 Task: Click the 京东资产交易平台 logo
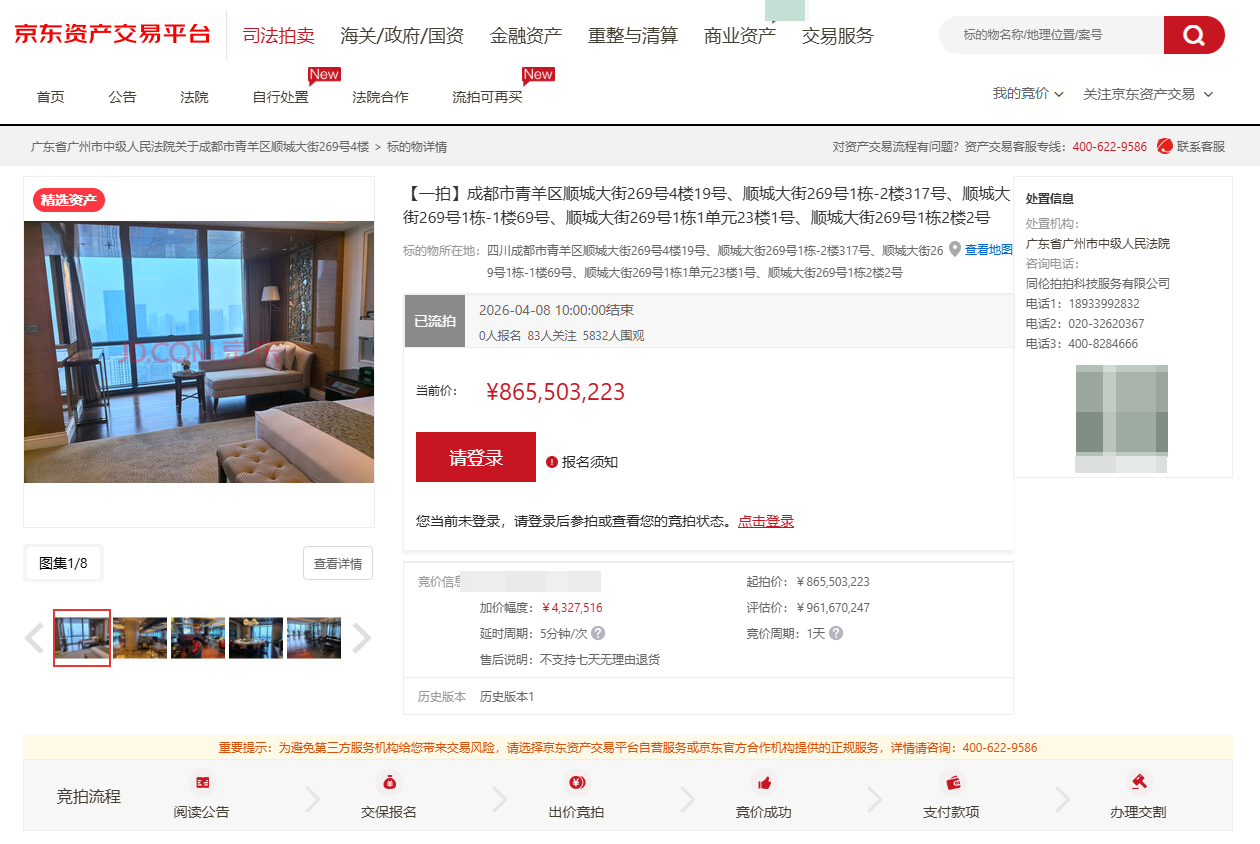[x=110, y=33]
